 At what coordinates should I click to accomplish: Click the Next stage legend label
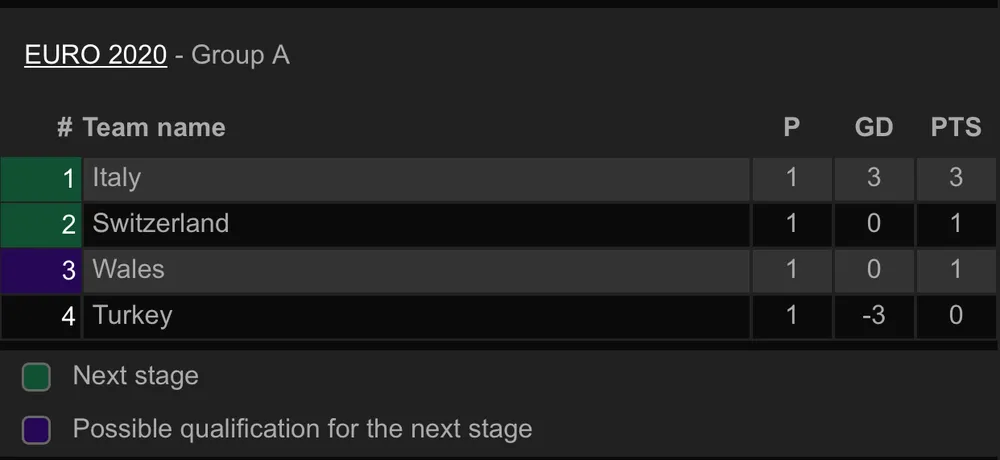136,376
